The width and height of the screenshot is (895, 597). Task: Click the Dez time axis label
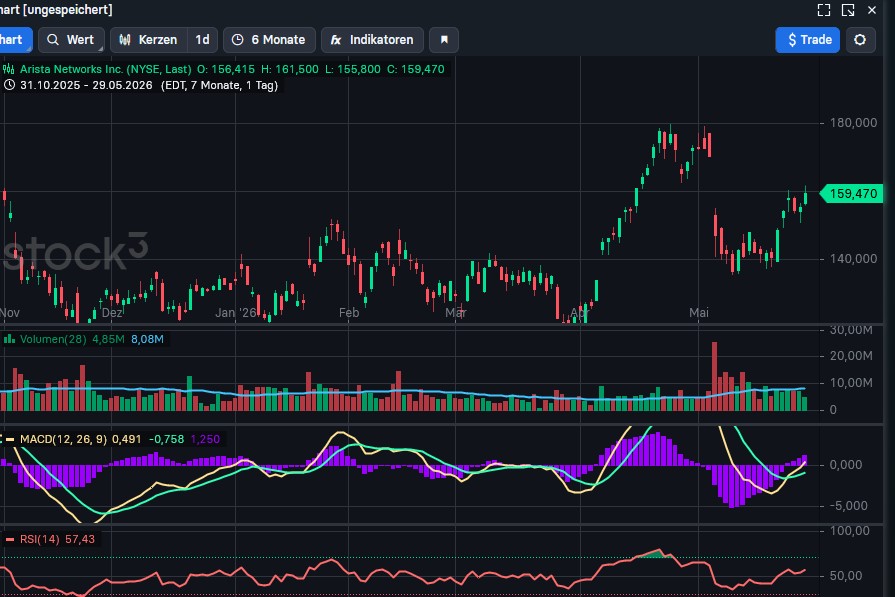112,312
